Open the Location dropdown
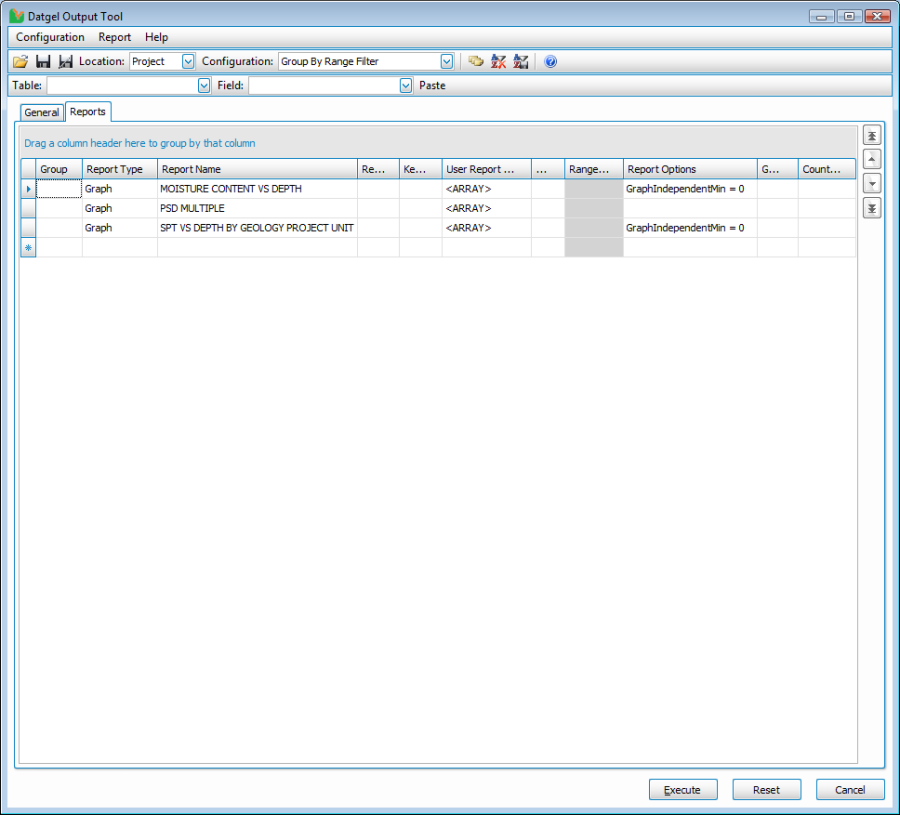This screenshot has height=815, width=900. 188,62
